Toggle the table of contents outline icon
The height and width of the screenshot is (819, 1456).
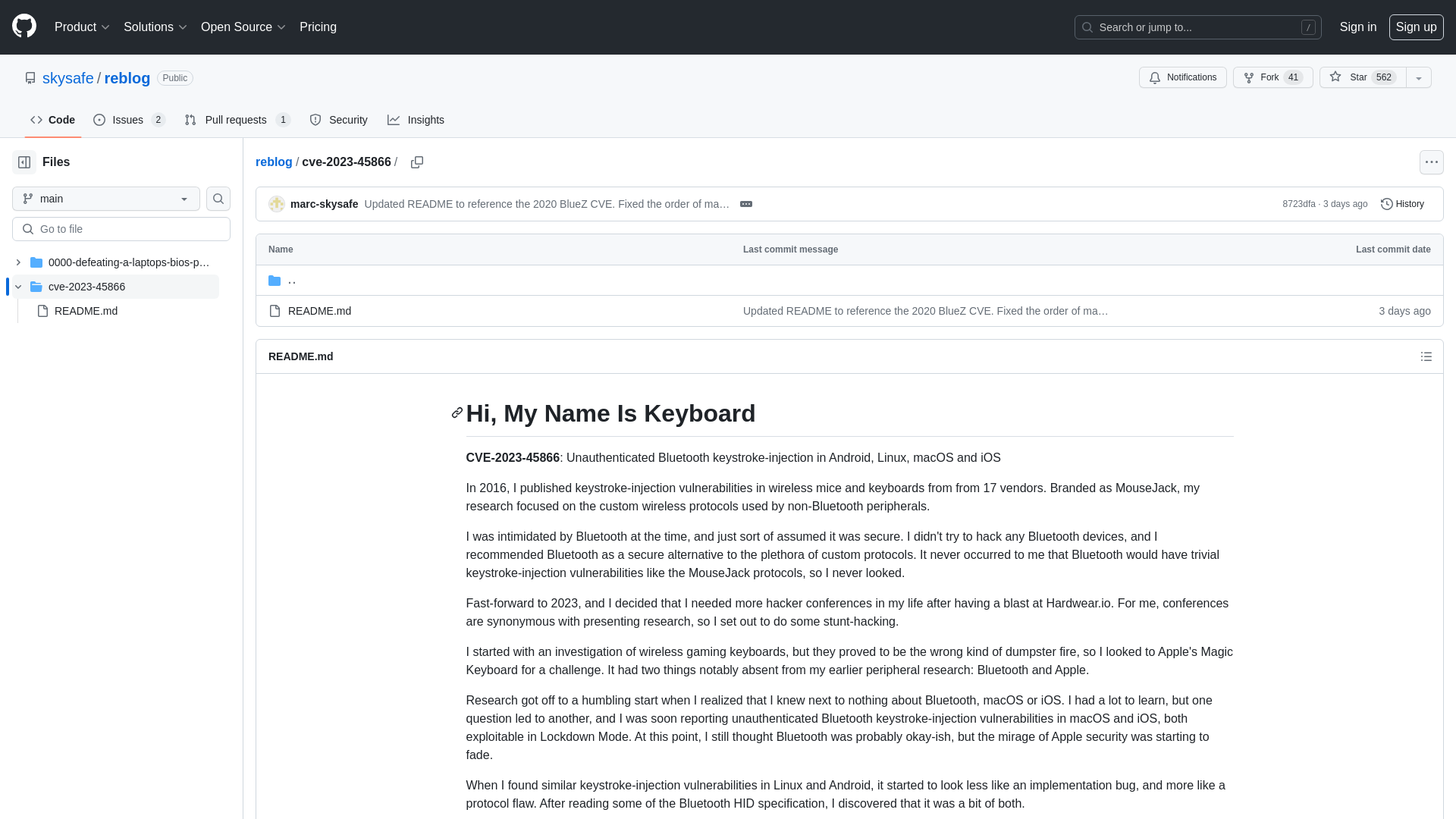click(x=1426, y=357)
